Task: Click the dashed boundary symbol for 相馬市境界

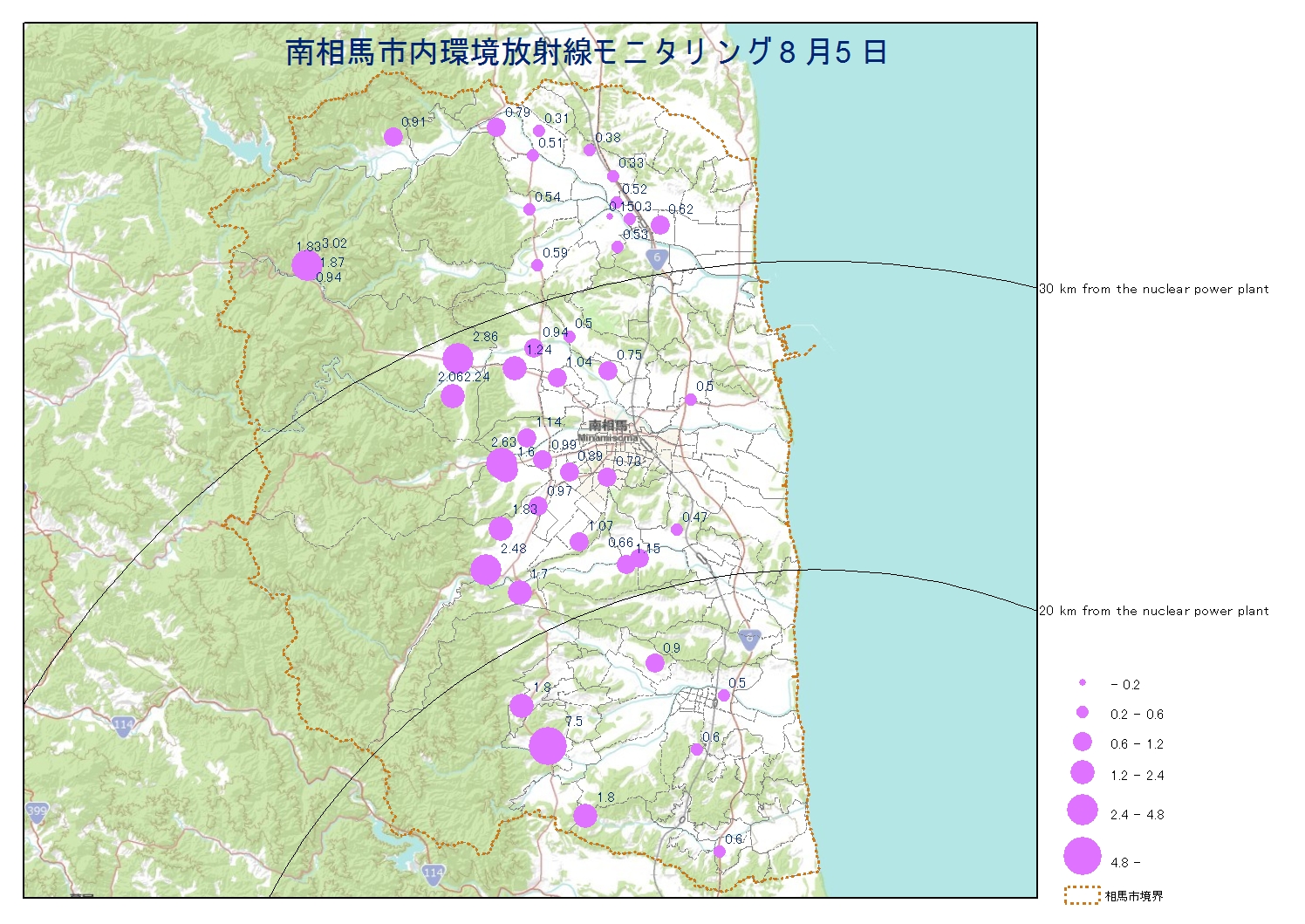Action: tap(1082, 896)
